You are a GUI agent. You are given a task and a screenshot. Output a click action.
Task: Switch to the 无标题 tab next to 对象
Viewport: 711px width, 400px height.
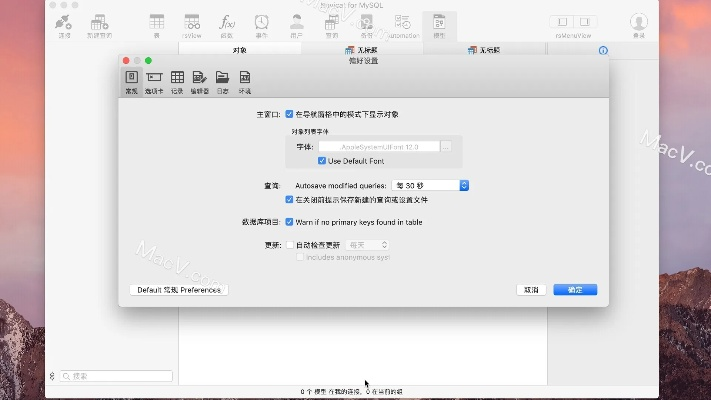pyautogui.click(x=362, y=50)
